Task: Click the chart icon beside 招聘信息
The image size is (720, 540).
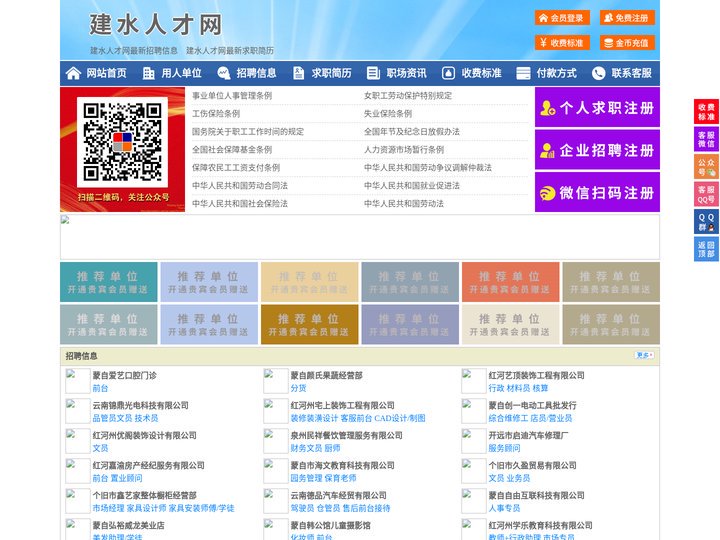Action: pos(224,73)
